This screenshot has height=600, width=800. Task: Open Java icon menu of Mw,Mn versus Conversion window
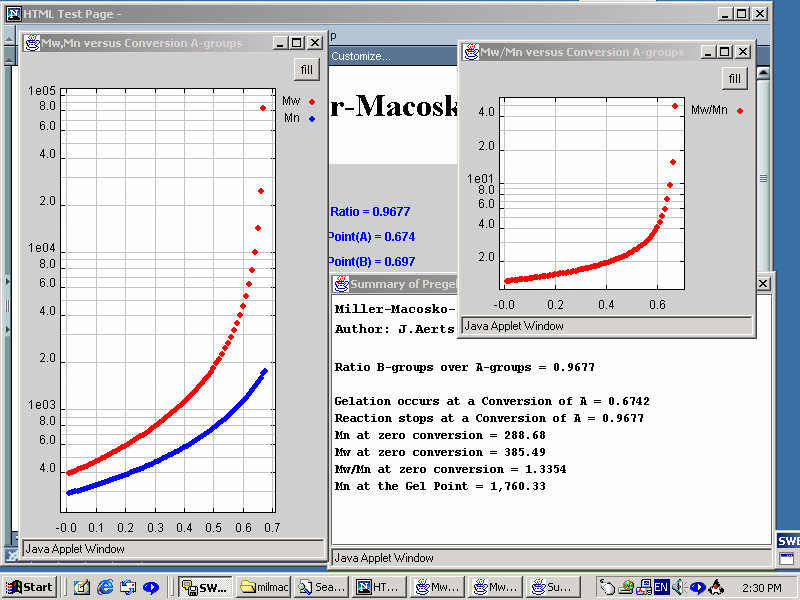(31, 43)
